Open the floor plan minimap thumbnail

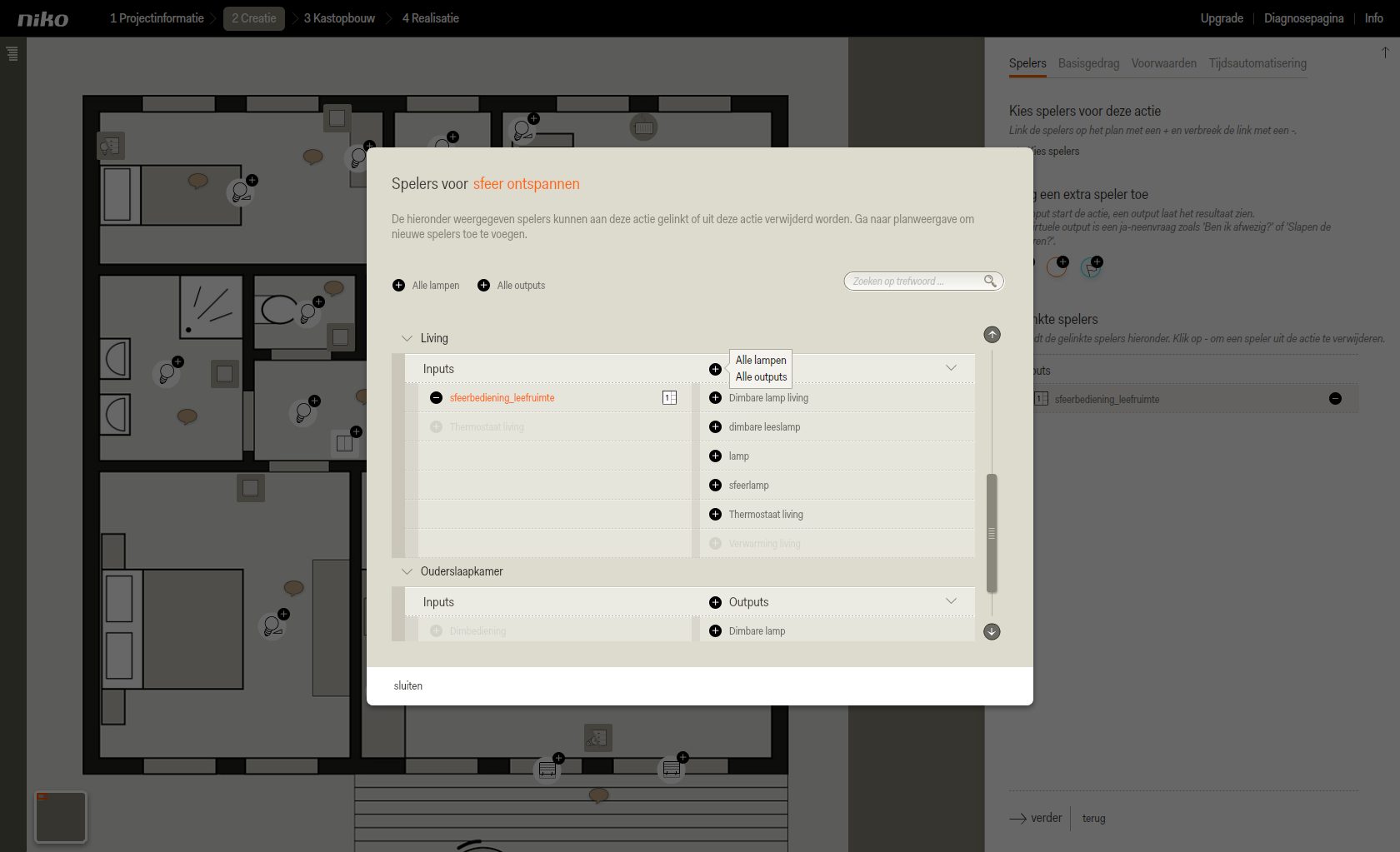coord(61,817)
